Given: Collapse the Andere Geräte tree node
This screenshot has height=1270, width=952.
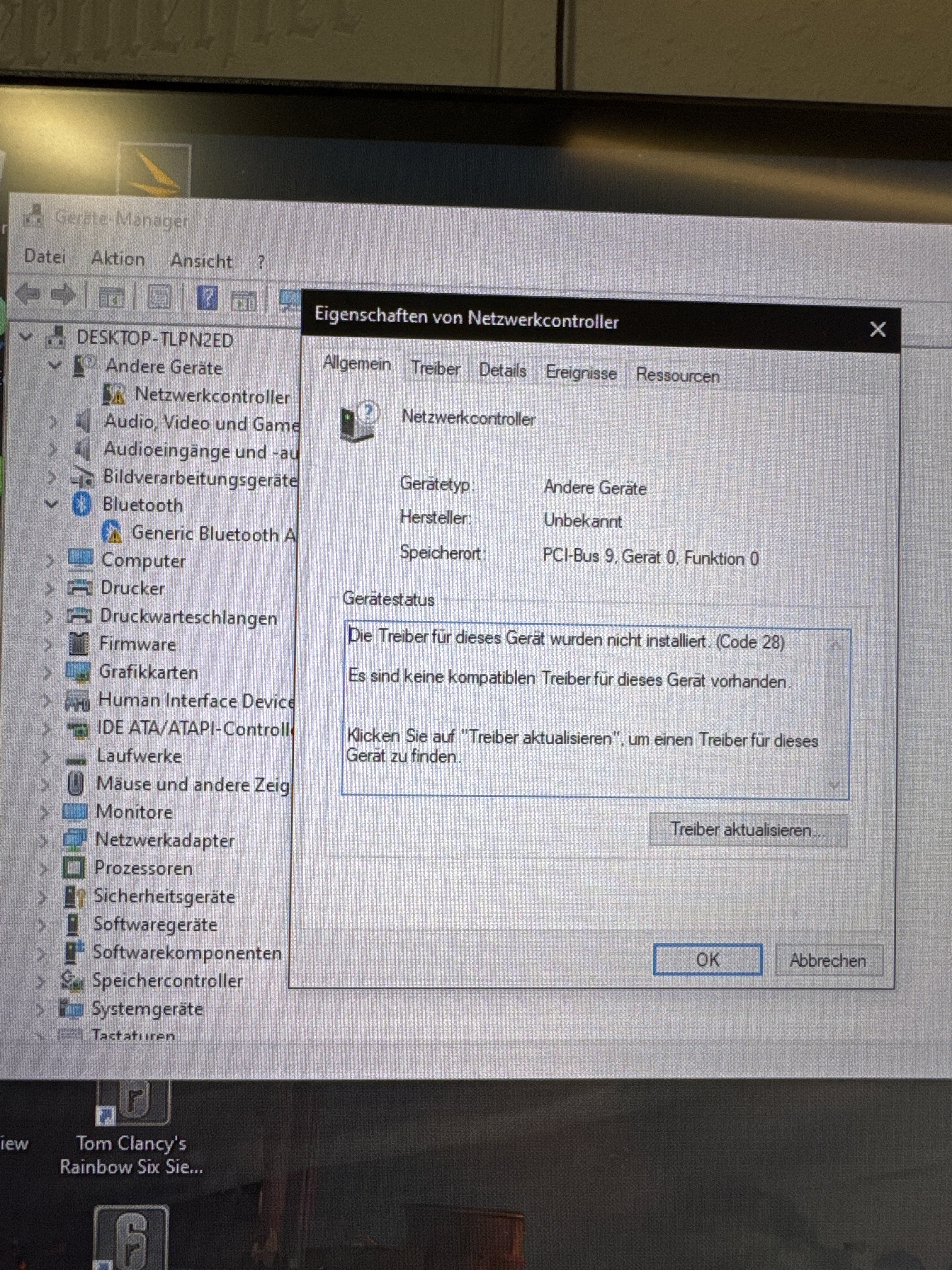Looking at the screenshot, I should point(55,365).
